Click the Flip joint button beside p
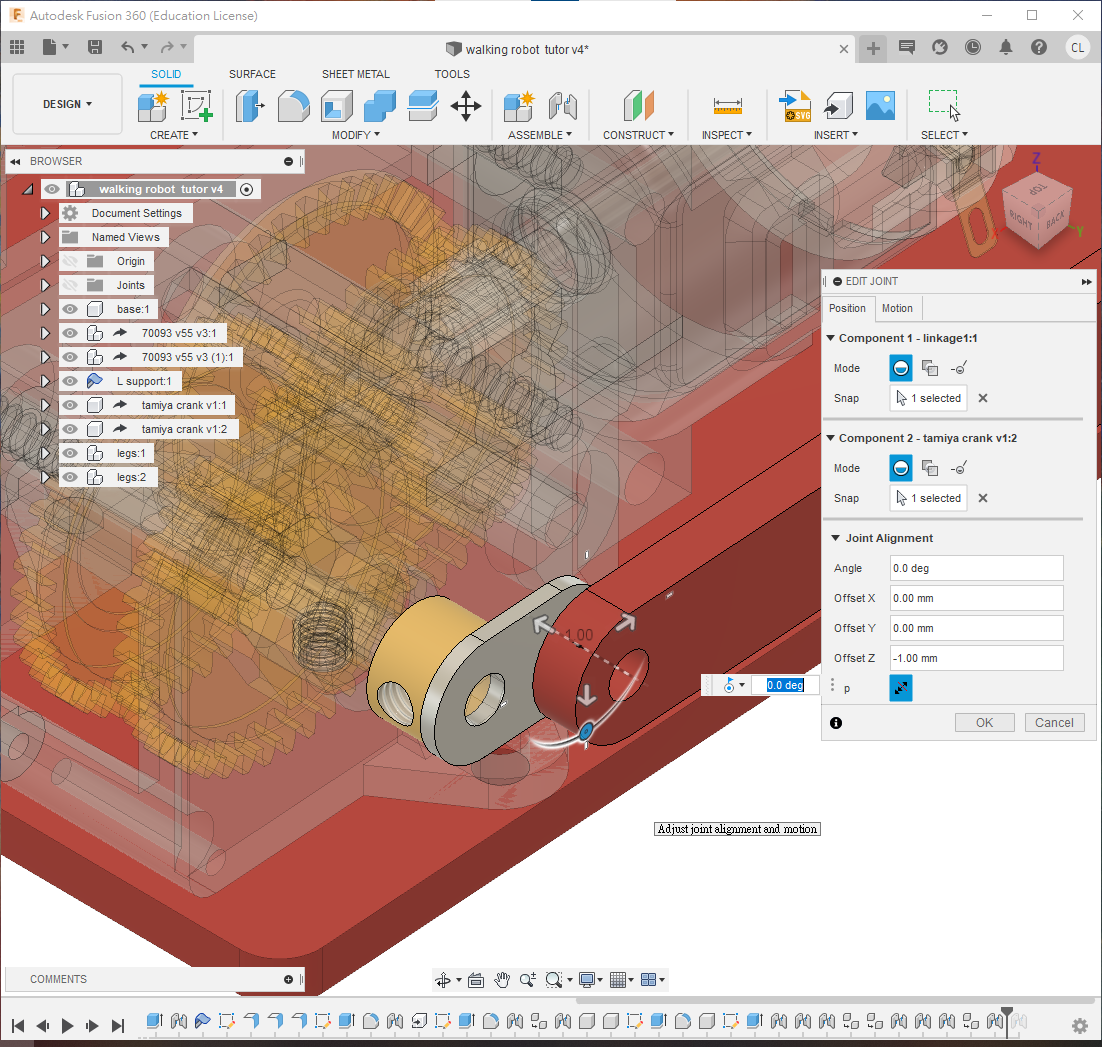 [x=900, y=688]
